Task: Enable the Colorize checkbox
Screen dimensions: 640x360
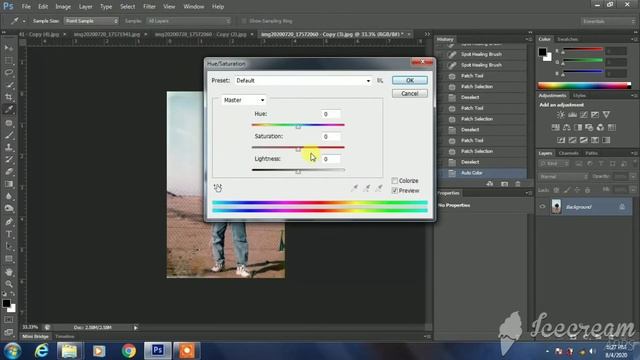Action: [x=395, y=180]
